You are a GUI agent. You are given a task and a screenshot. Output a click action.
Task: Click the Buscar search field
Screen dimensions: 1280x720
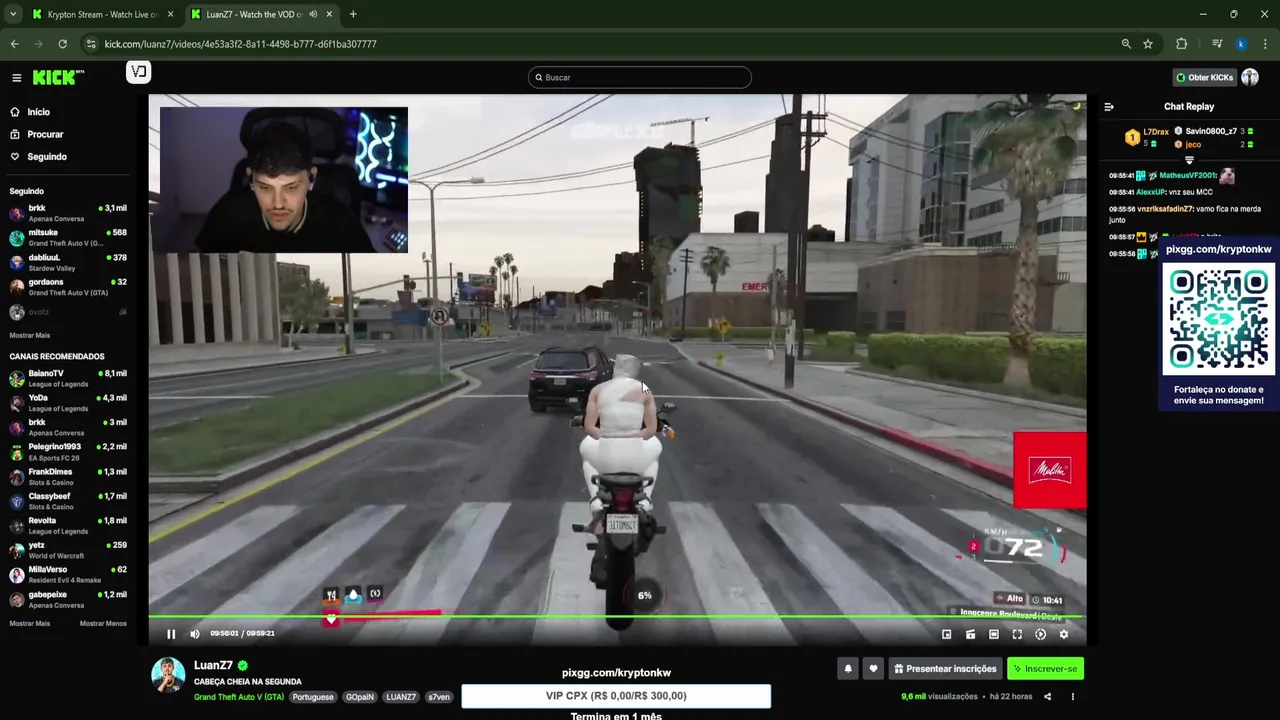point(640,77)
